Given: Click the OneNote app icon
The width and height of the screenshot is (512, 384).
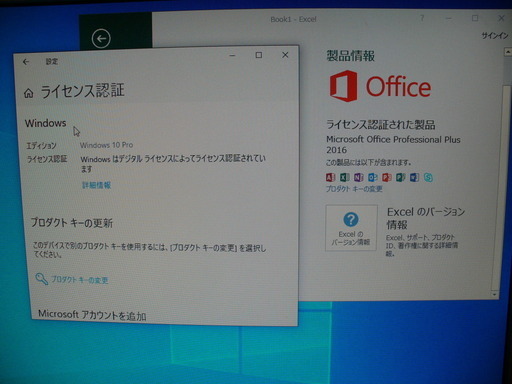Looking at the screenshot, I should (358, 177).
